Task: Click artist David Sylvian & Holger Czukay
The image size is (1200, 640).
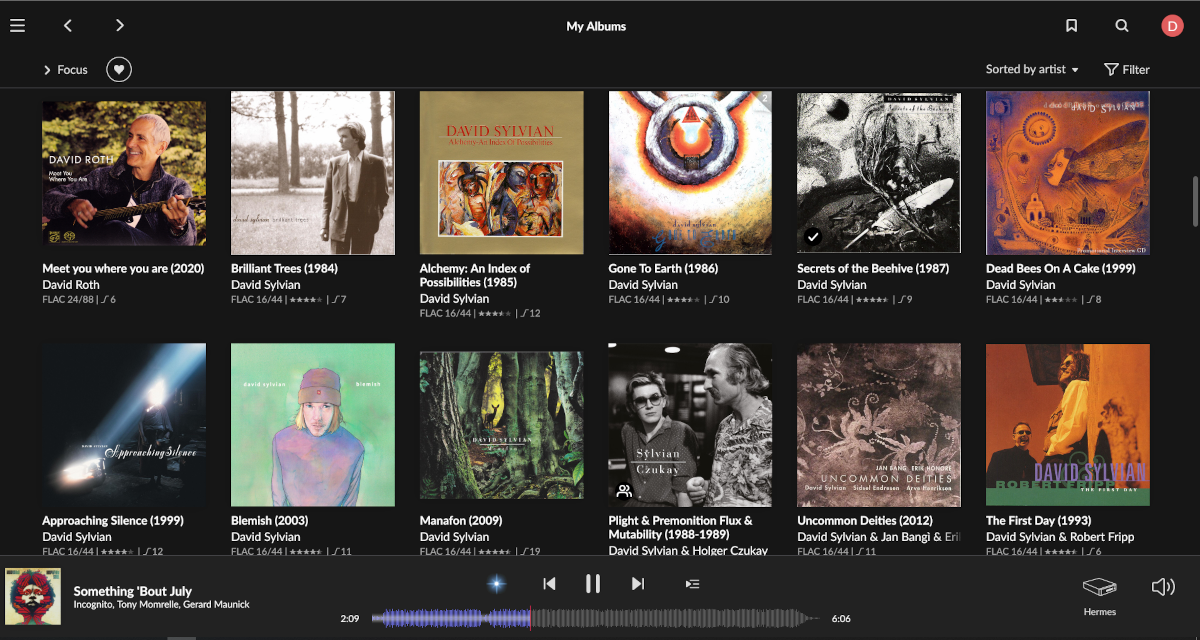Action: [x=688, y=551]
